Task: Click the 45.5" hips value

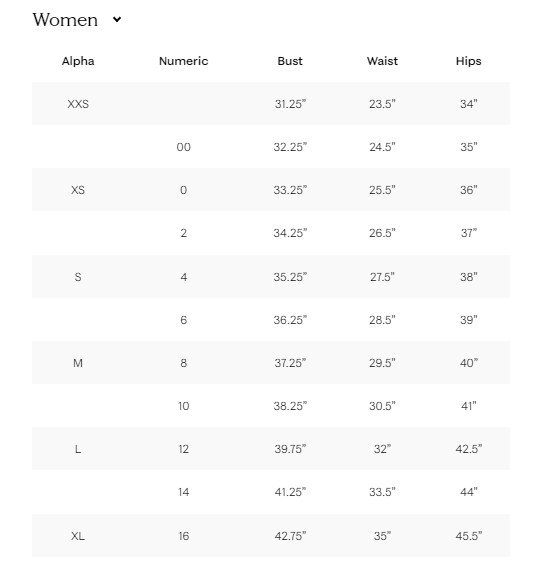Action: coord(469,536)
